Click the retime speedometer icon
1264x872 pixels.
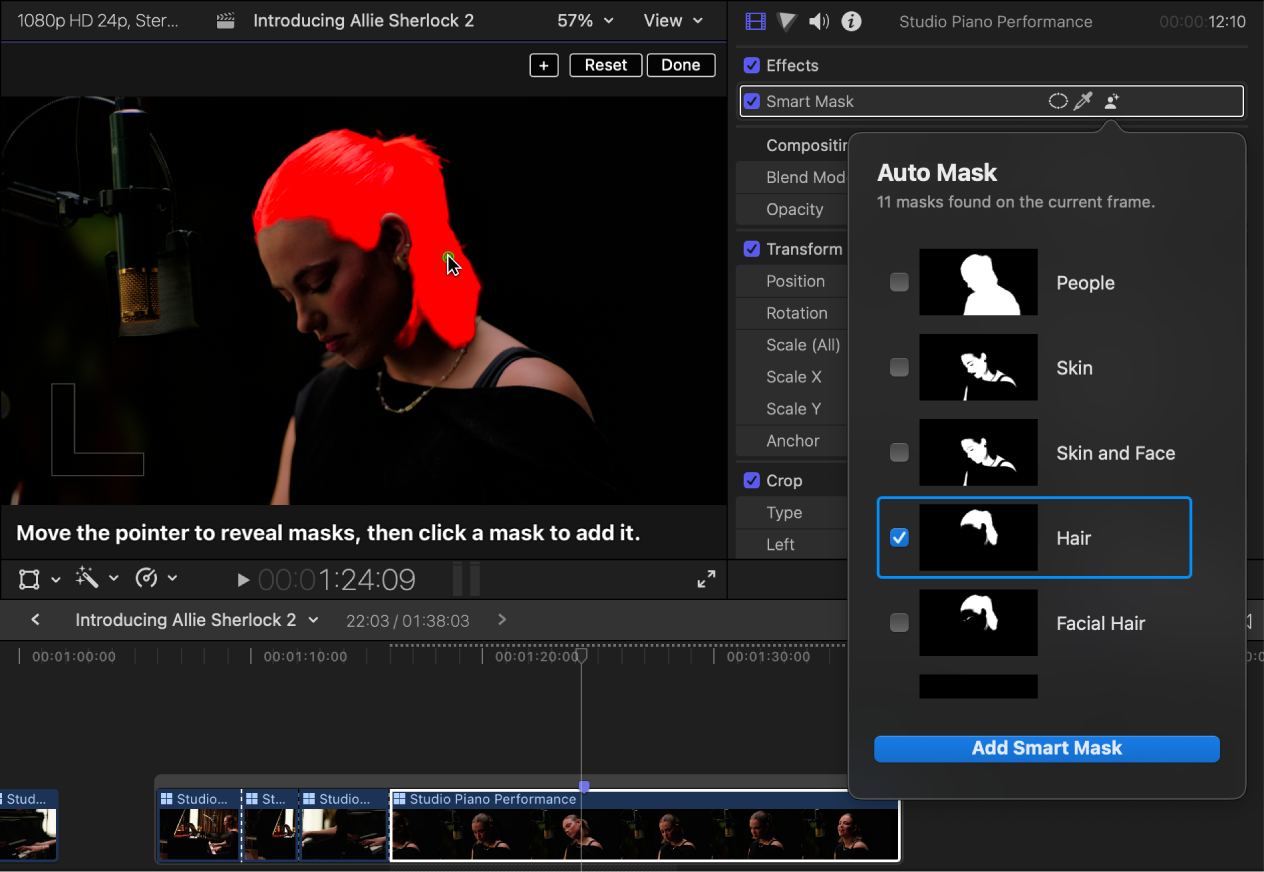(x=147, y=578)
